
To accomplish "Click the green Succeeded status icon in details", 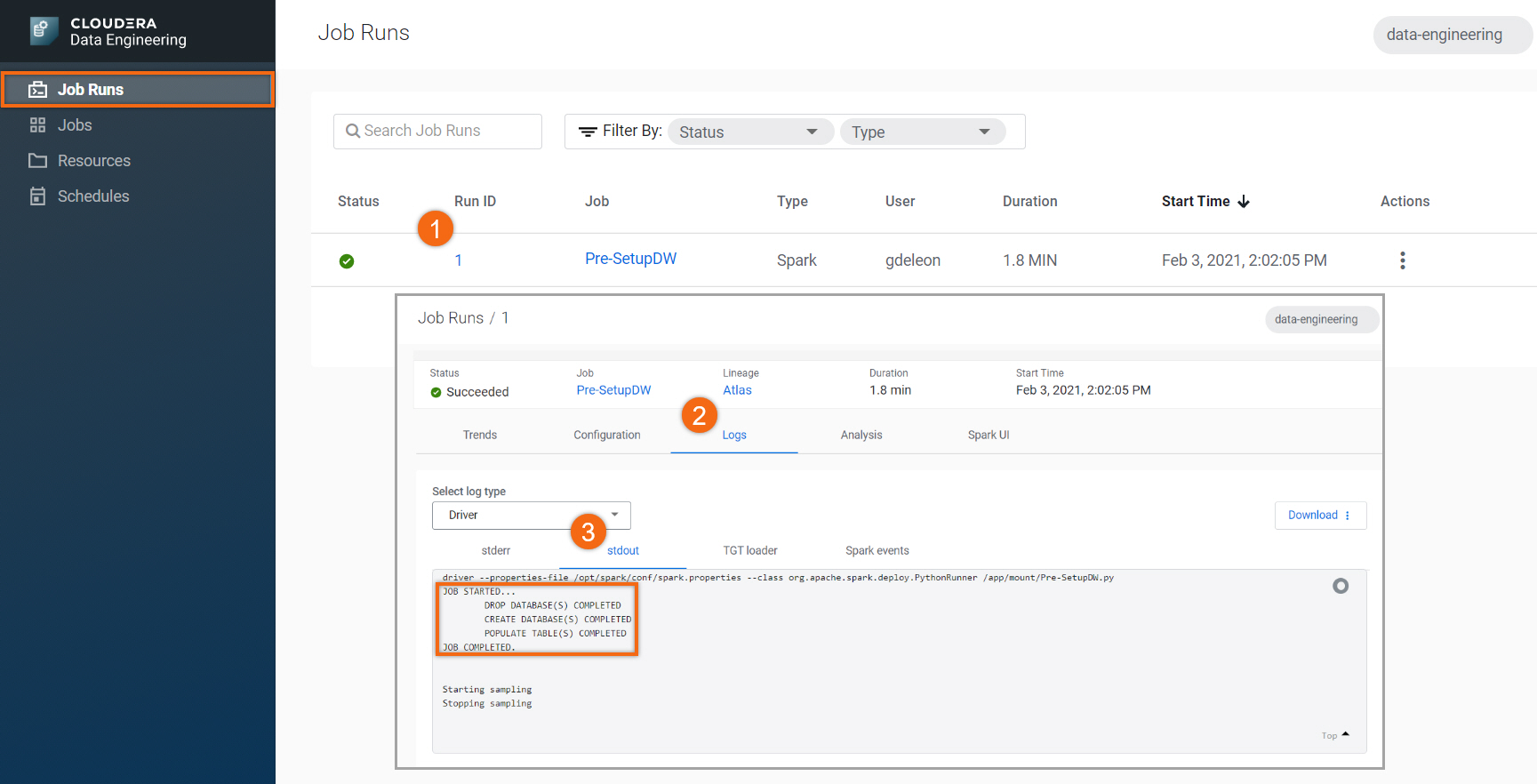I will pos(436,392).
